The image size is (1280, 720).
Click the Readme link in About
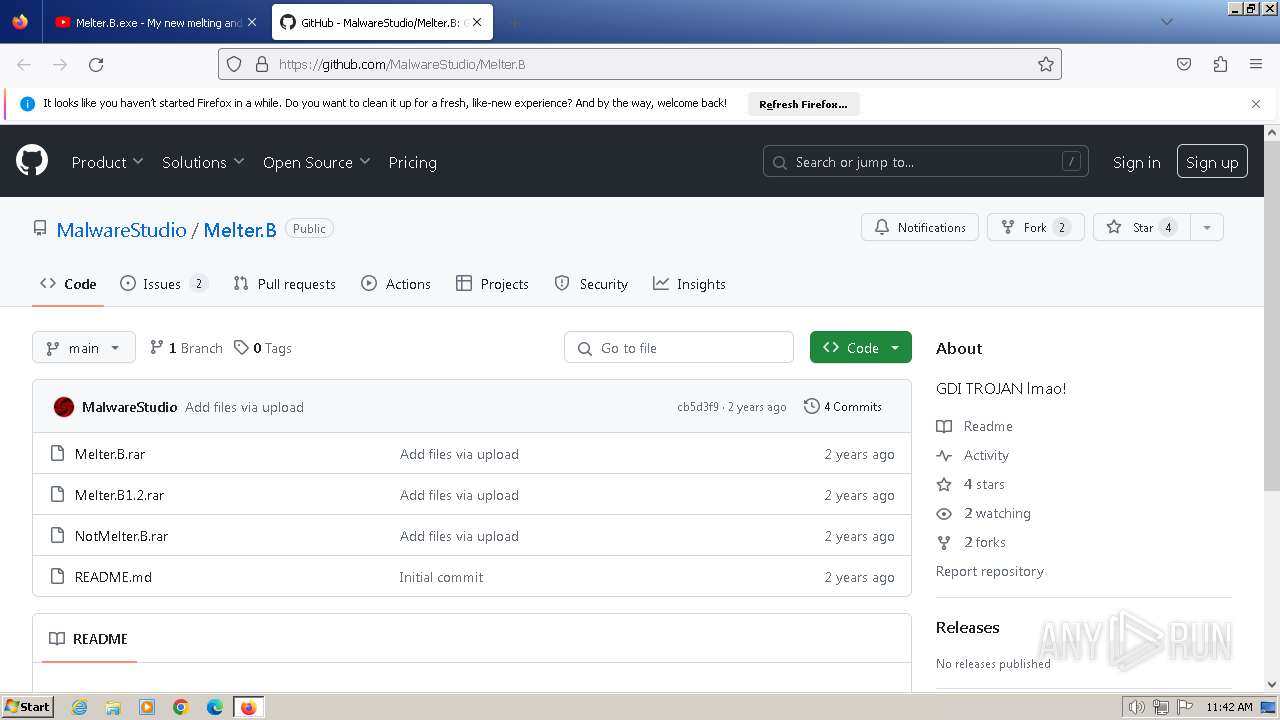click(975, 426)
